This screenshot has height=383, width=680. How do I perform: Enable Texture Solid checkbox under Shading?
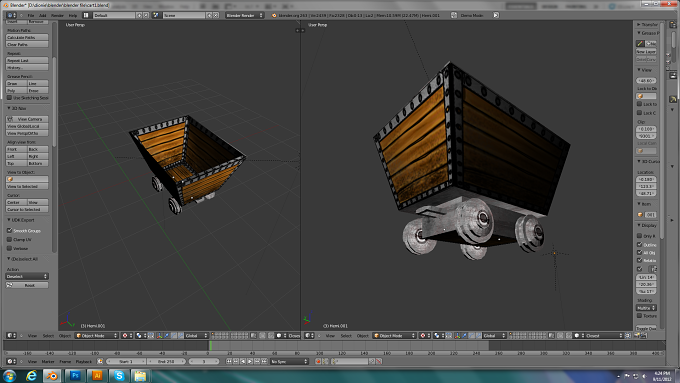(639, 316)
